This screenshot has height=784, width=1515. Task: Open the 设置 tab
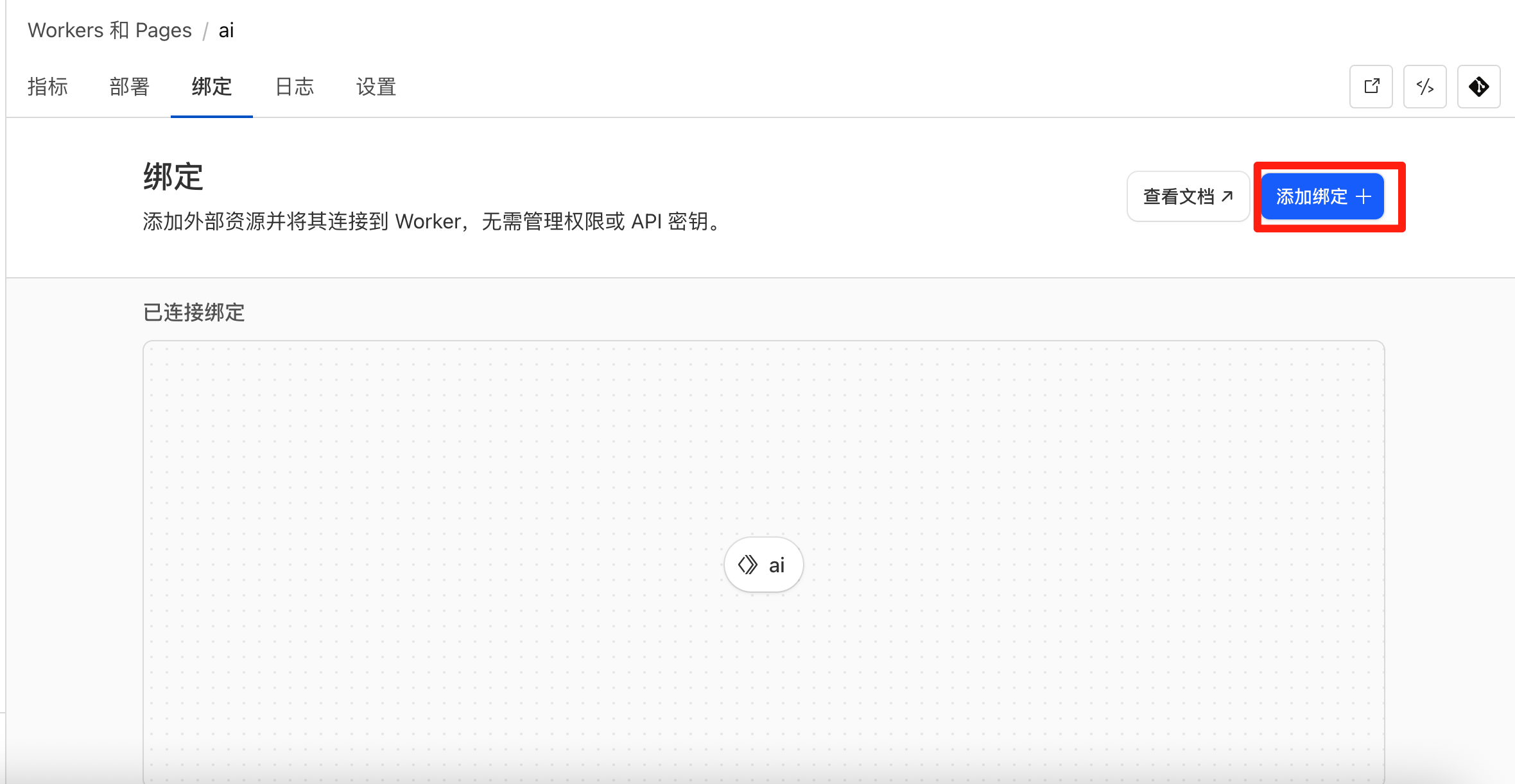pyautogui.click(x=376, y=87)
